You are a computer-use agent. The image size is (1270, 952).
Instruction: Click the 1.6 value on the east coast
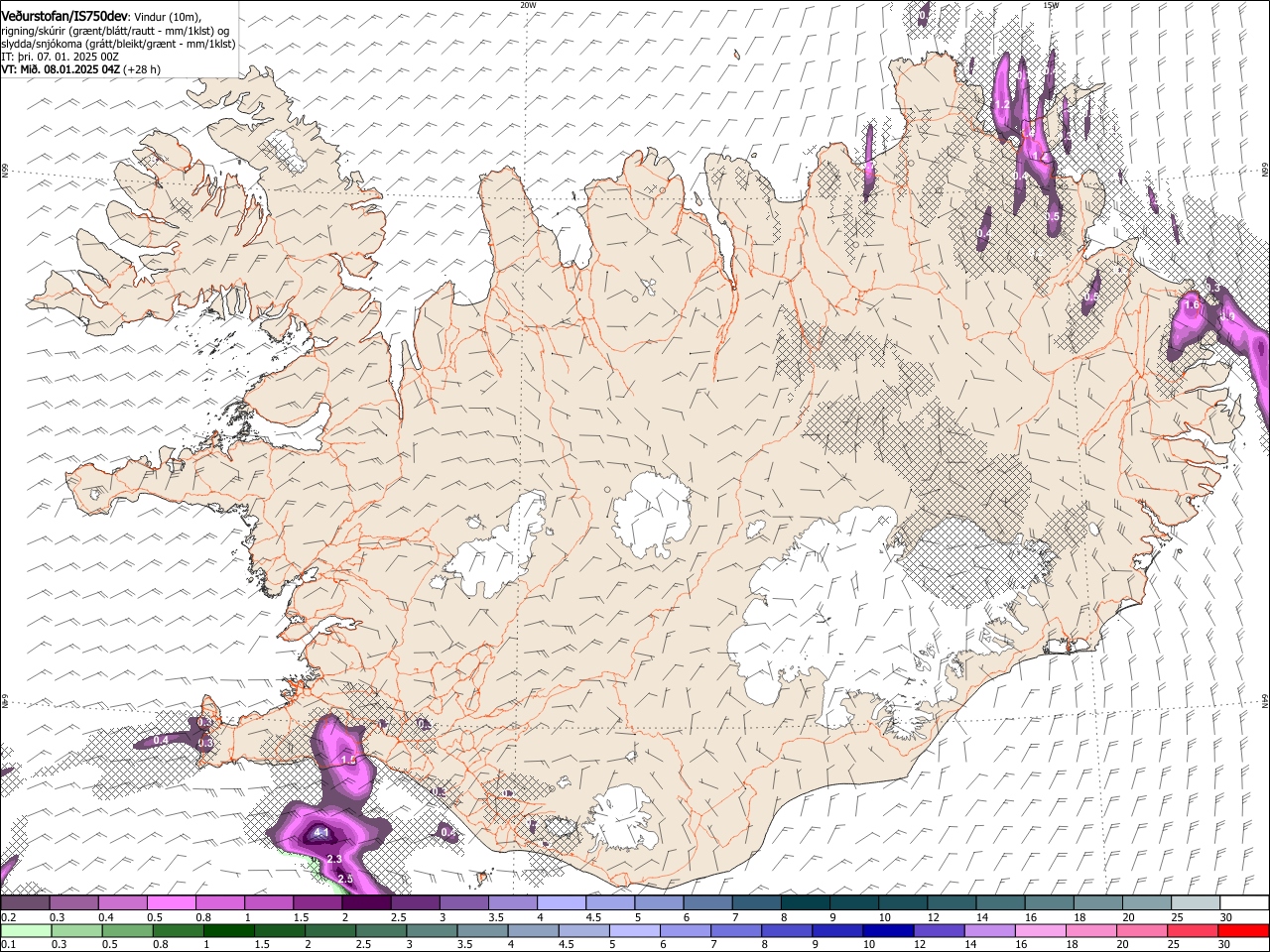point(1192,306)
